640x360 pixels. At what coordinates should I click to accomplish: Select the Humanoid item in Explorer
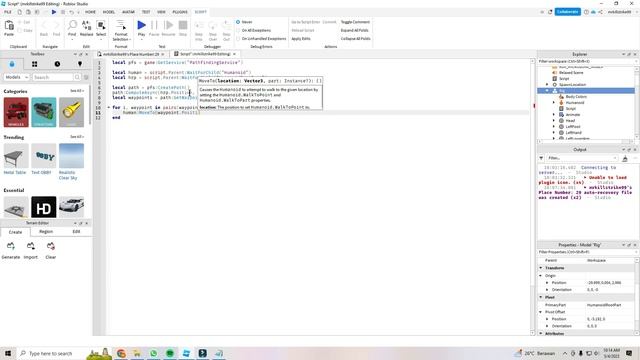click(x=575, y=102)
